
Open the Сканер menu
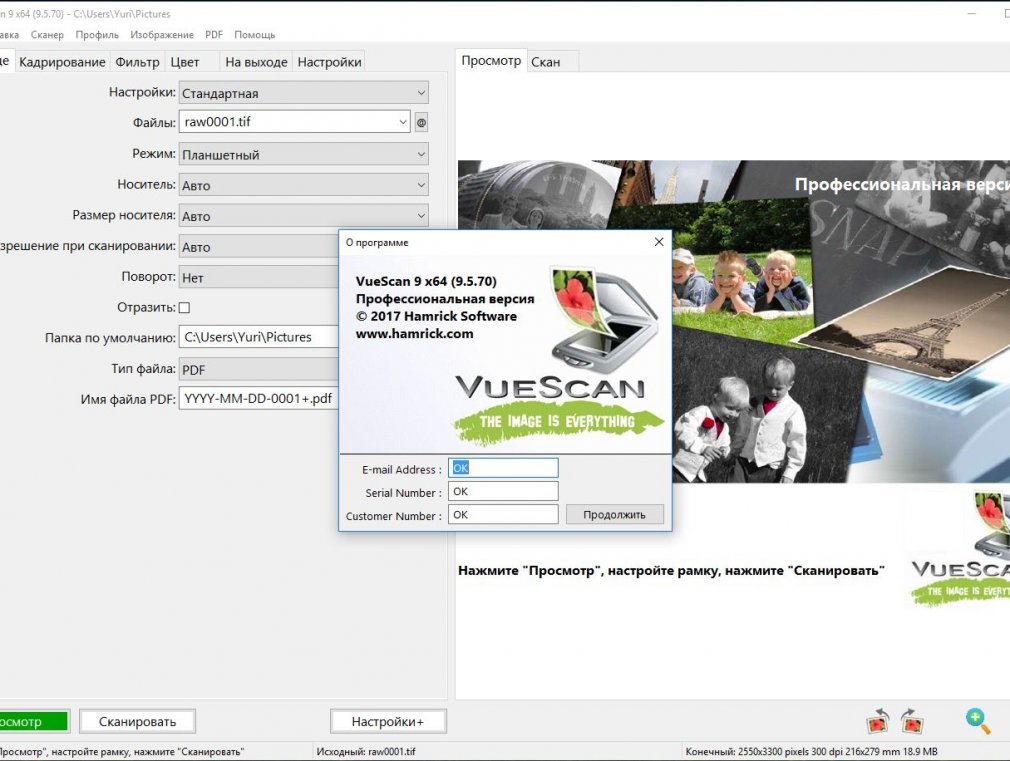[47, 35]
